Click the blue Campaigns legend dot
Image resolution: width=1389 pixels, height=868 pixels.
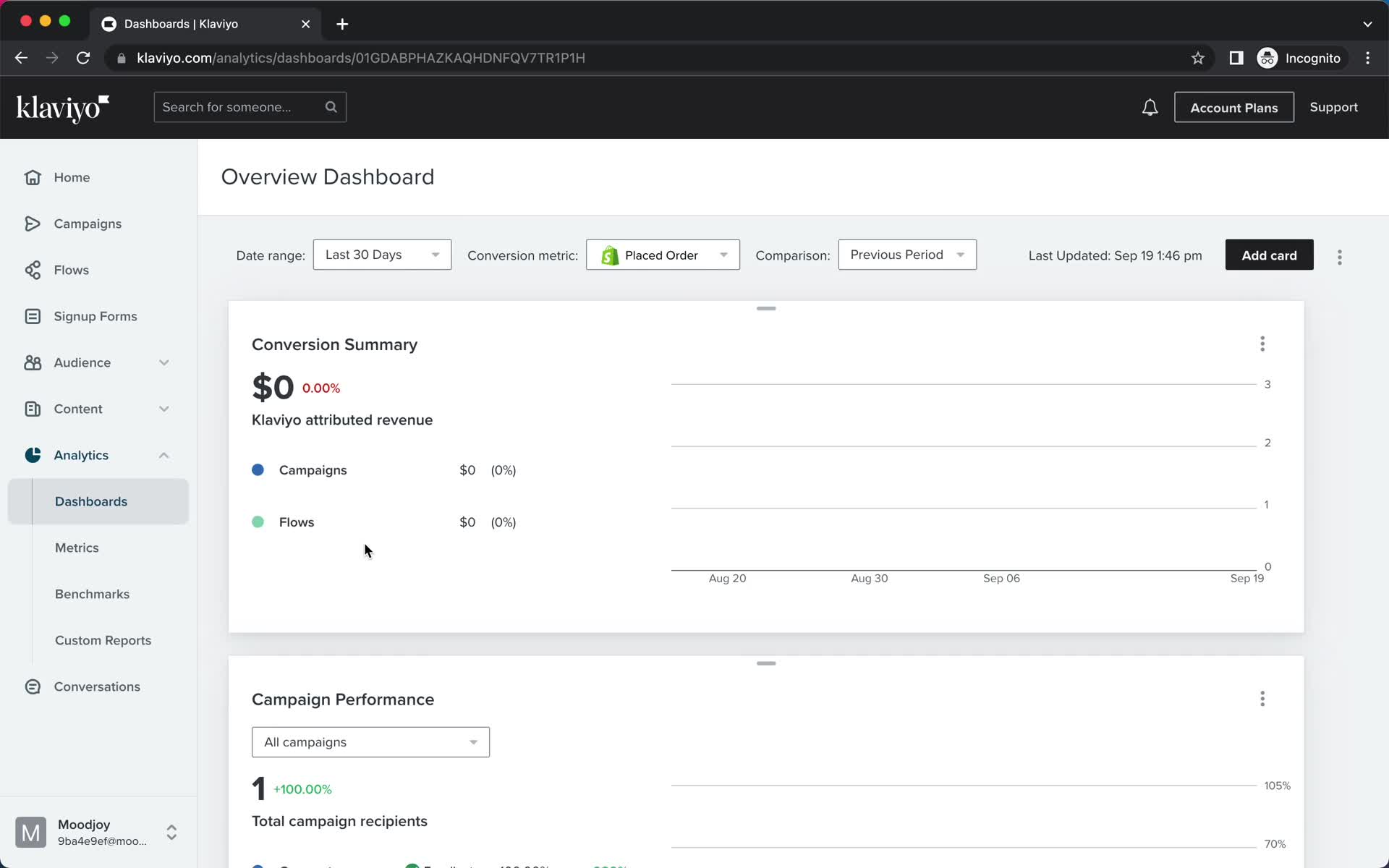click(x=258, y=470)
